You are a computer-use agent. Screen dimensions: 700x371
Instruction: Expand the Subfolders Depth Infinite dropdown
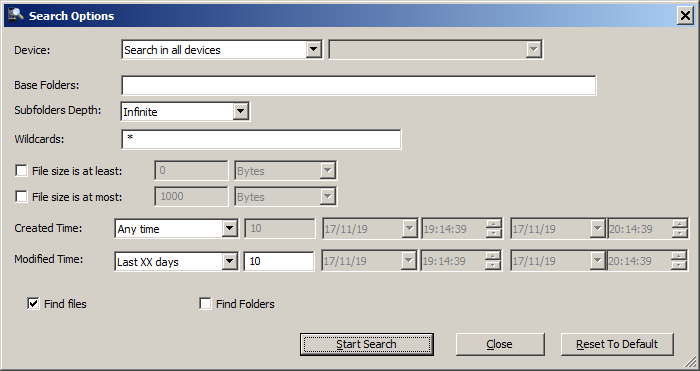click(x=185, y=111)
